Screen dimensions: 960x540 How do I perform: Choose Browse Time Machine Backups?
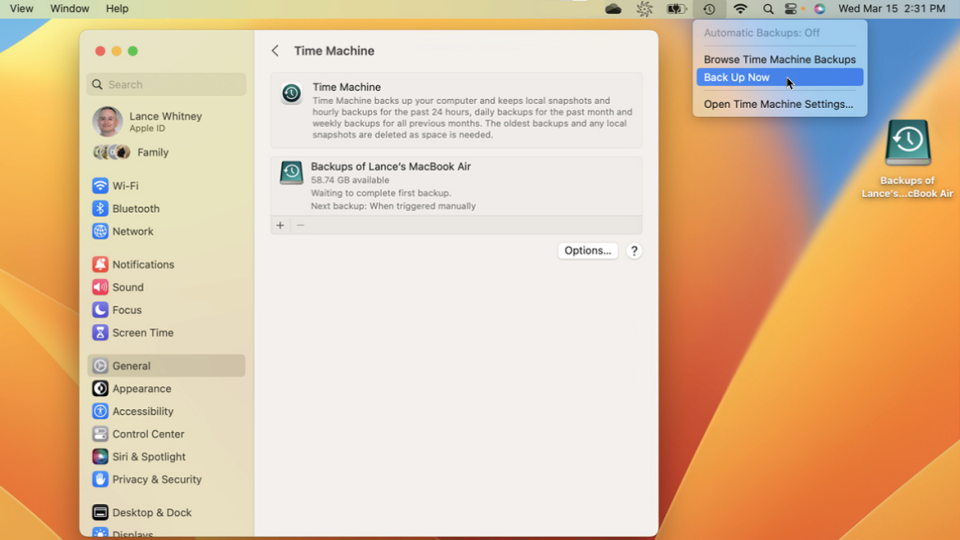pyautogui.click(x=779, y=60)
